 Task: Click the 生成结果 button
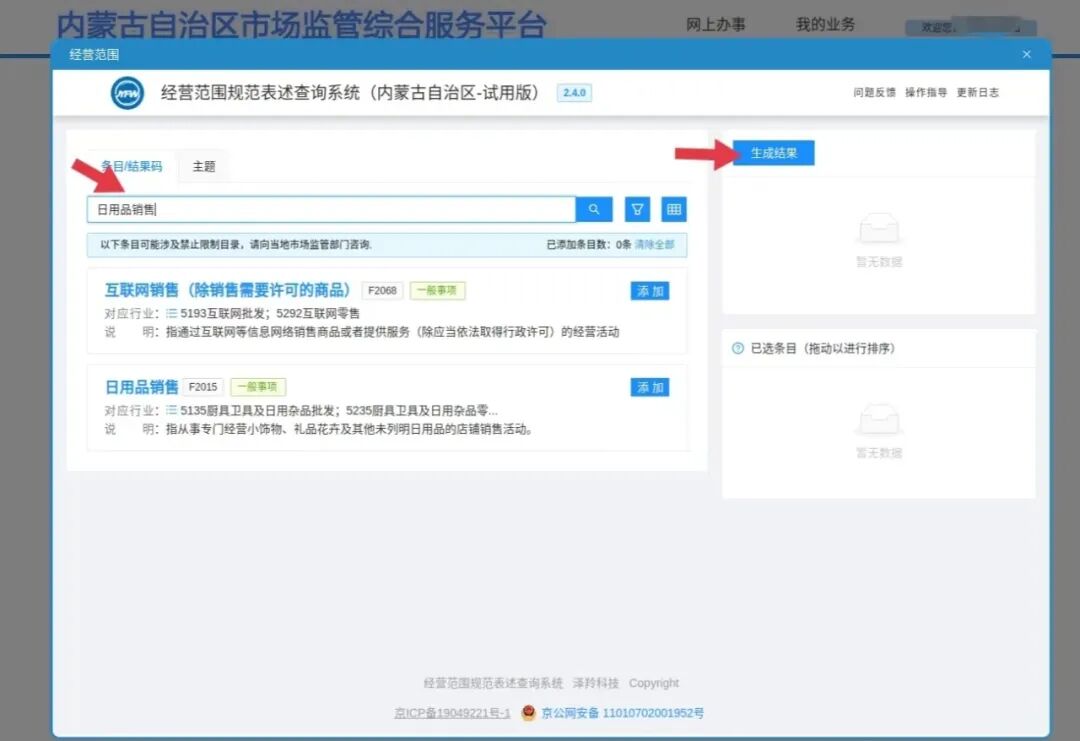[773, 152]
